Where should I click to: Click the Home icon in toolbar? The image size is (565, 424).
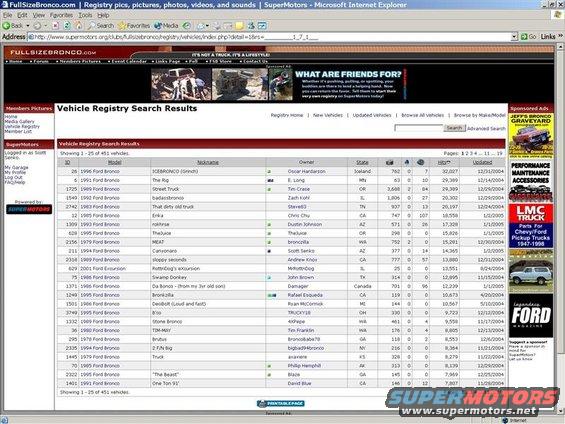click(79, 26)
